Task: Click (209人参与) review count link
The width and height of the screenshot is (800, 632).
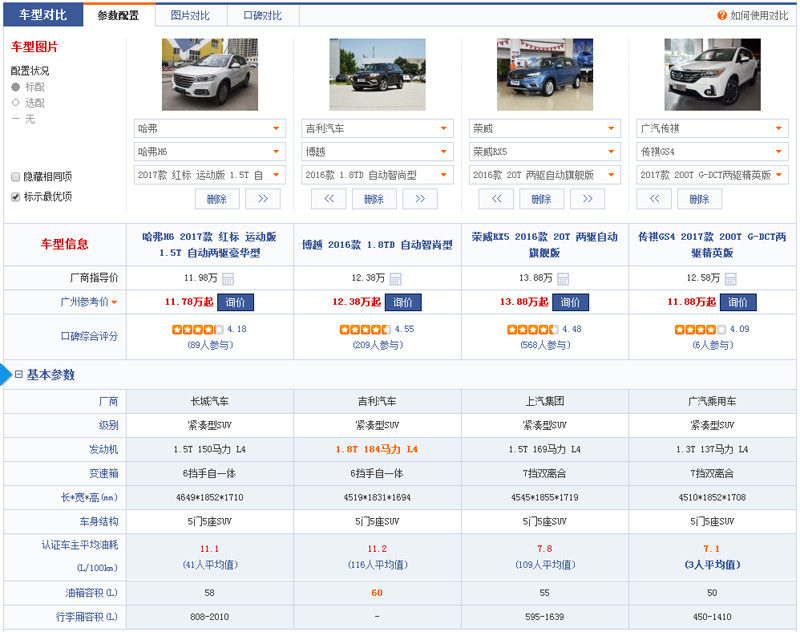Action: (x=378, y=345)
